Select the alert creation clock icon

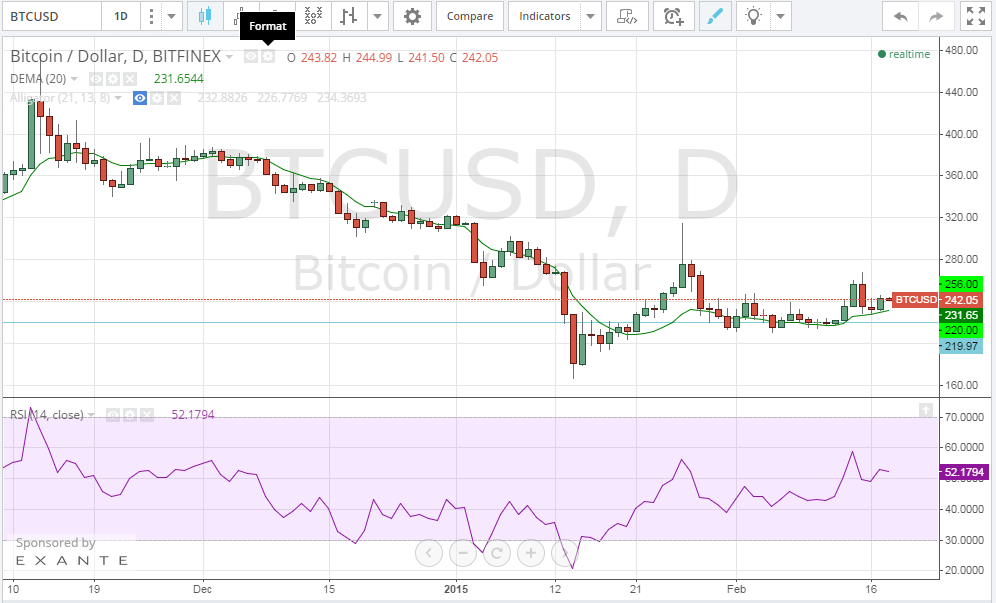click(x=674, y=16)
